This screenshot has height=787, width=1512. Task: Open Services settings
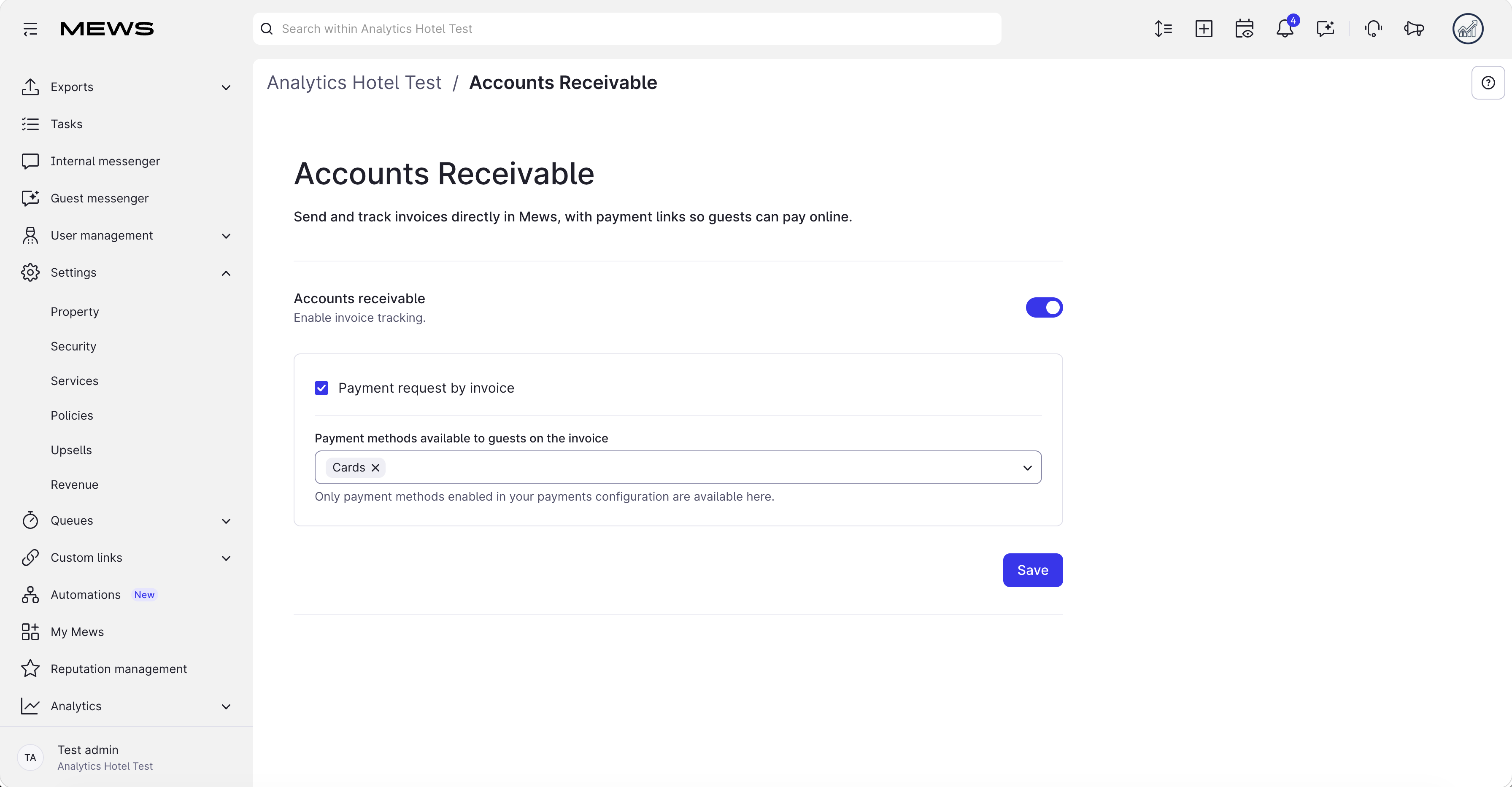(x=75, y=381)
